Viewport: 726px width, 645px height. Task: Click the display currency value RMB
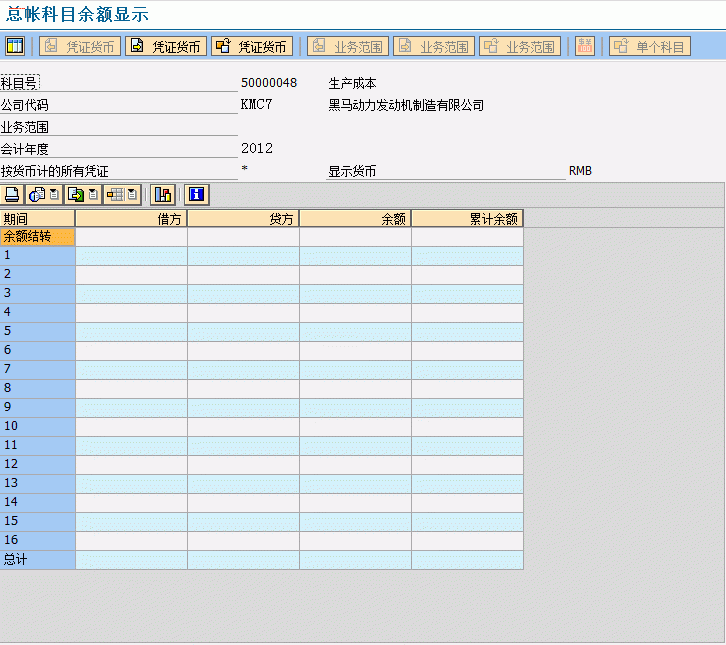coord(580,171)
